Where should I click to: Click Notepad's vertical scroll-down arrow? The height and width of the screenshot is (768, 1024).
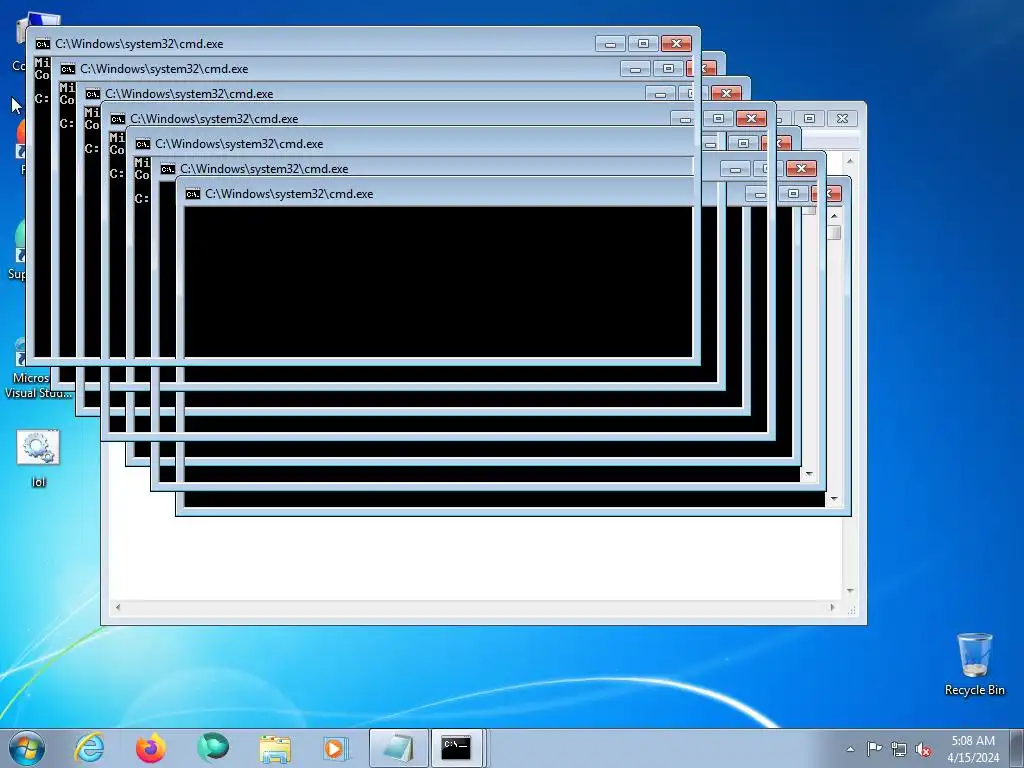pos(850,591)
